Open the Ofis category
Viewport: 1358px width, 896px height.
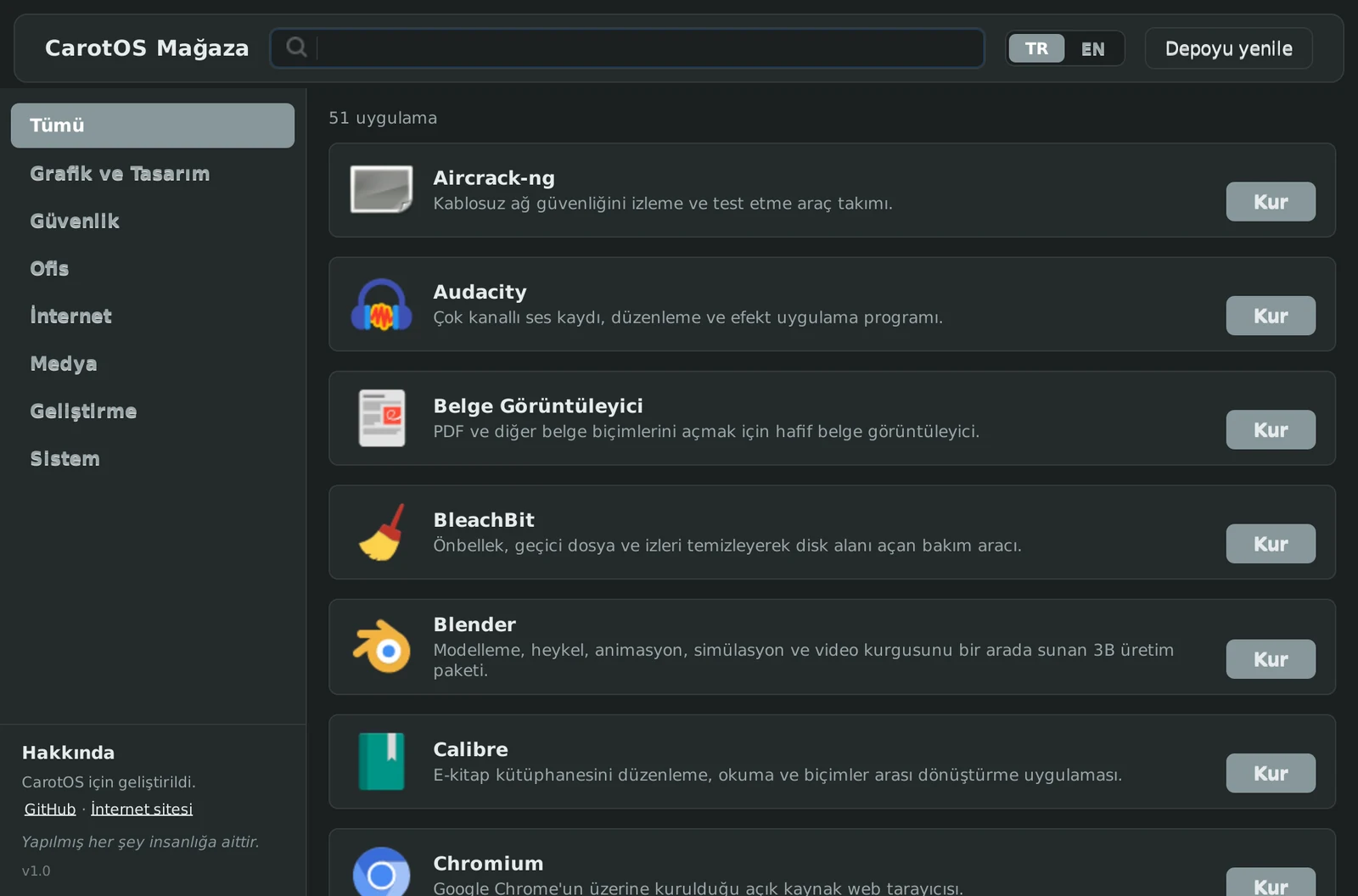(x=153, y=268)
